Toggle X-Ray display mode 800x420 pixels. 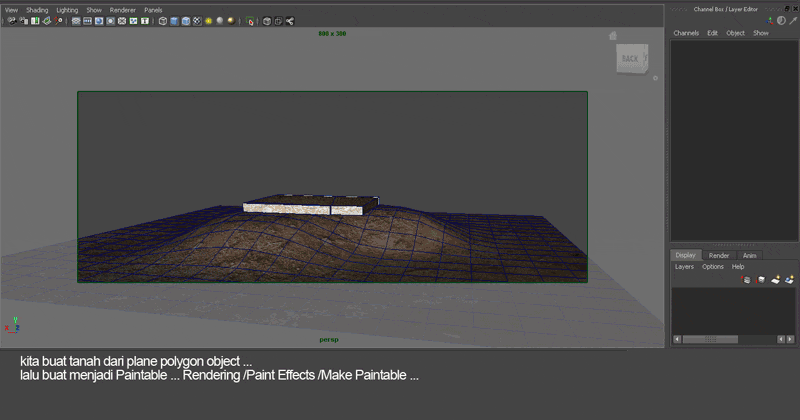click(267, 21)
